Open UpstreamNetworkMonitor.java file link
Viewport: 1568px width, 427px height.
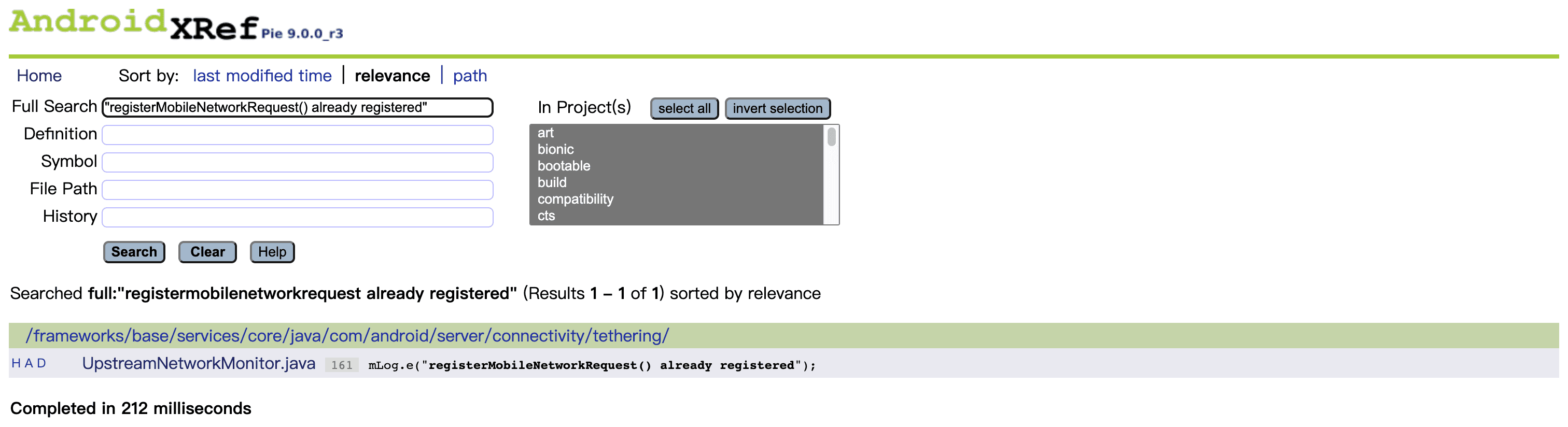pos(199,363)
